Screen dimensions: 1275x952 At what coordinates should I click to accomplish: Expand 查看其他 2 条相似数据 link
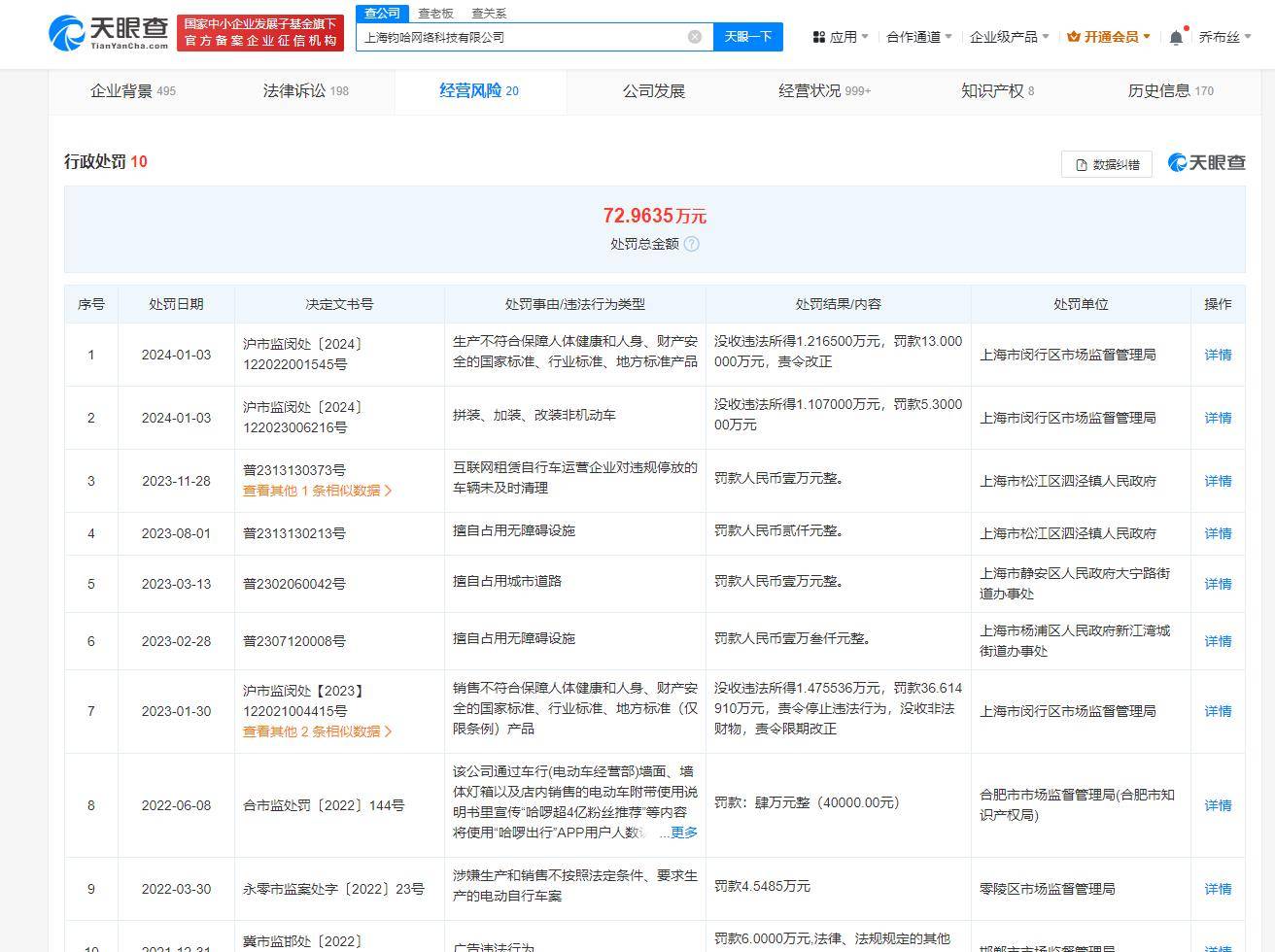click(317, 731)
